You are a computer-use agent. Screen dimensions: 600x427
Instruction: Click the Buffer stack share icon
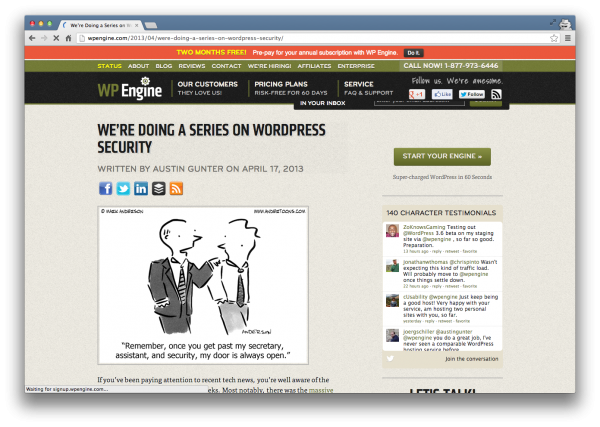pos(158,189)
